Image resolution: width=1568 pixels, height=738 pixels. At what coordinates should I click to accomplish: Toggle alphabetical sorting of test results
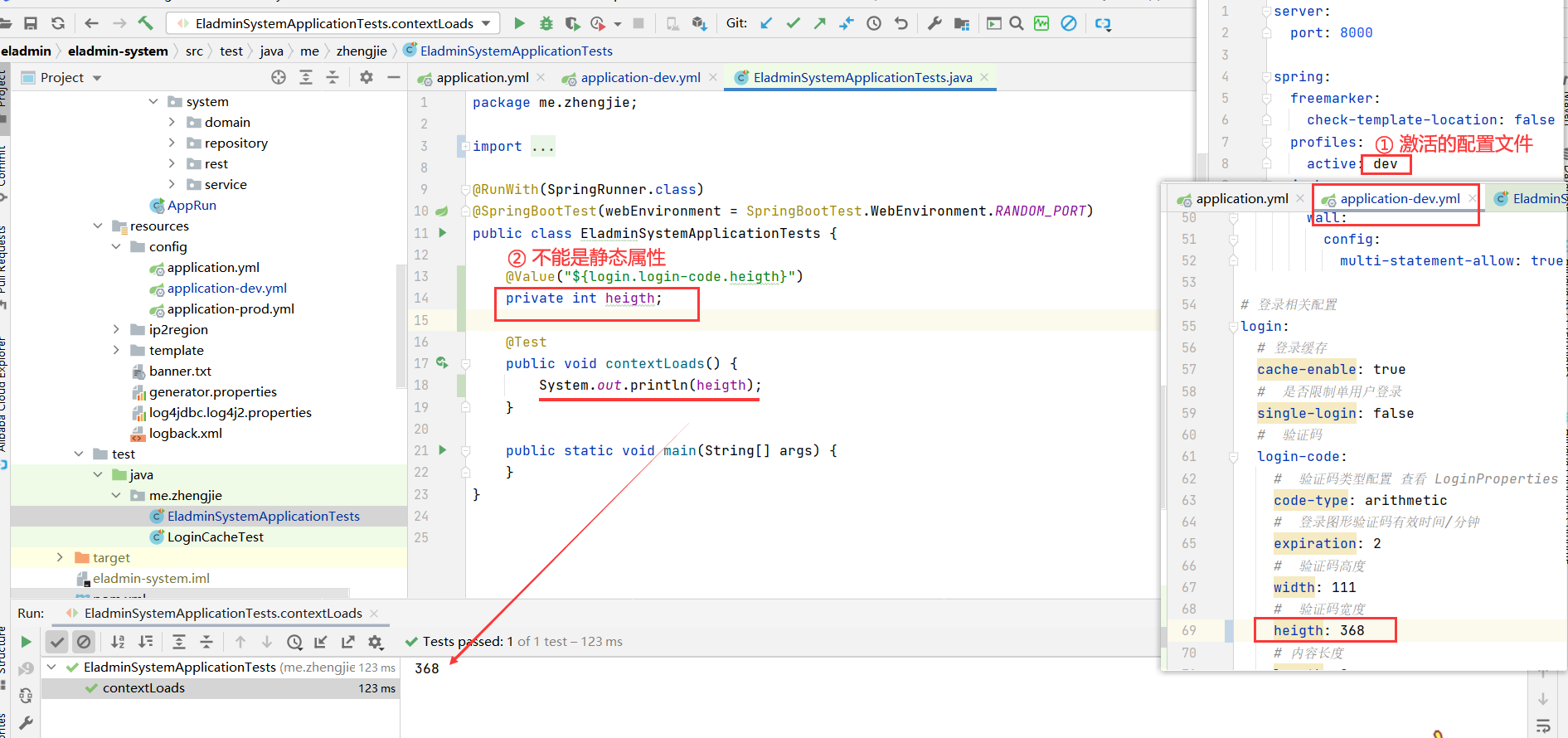(x=119, y=642)
